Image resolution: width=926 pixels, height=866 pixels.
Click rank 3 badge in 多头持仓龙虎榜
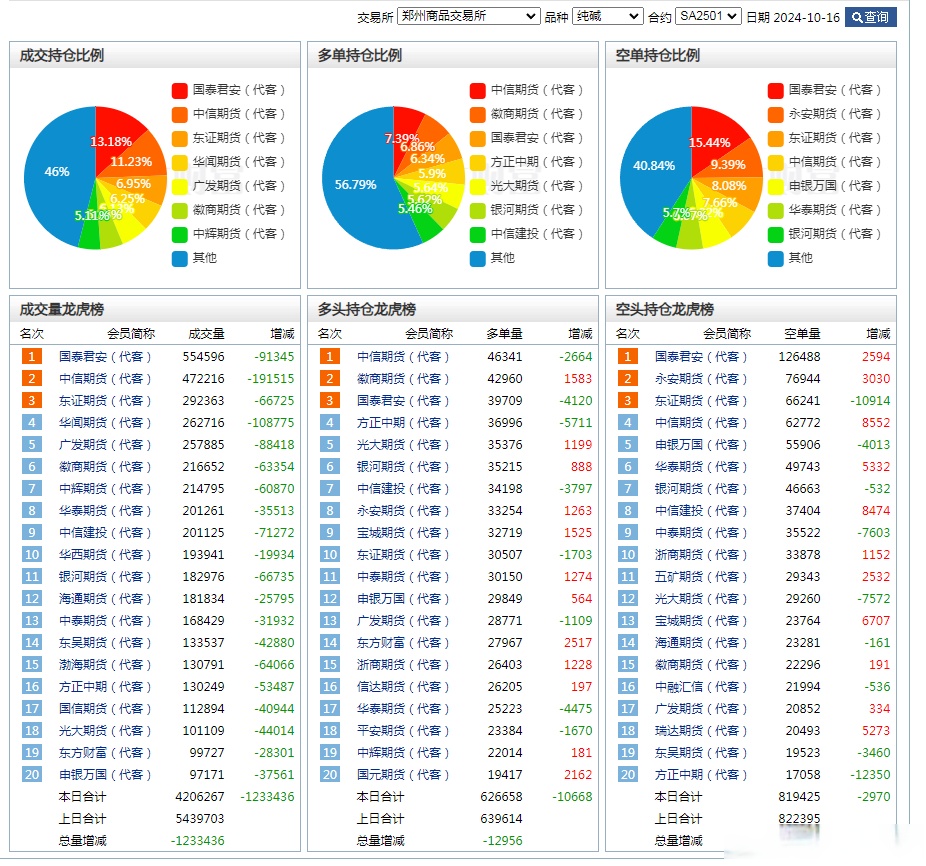pos(330,400)
